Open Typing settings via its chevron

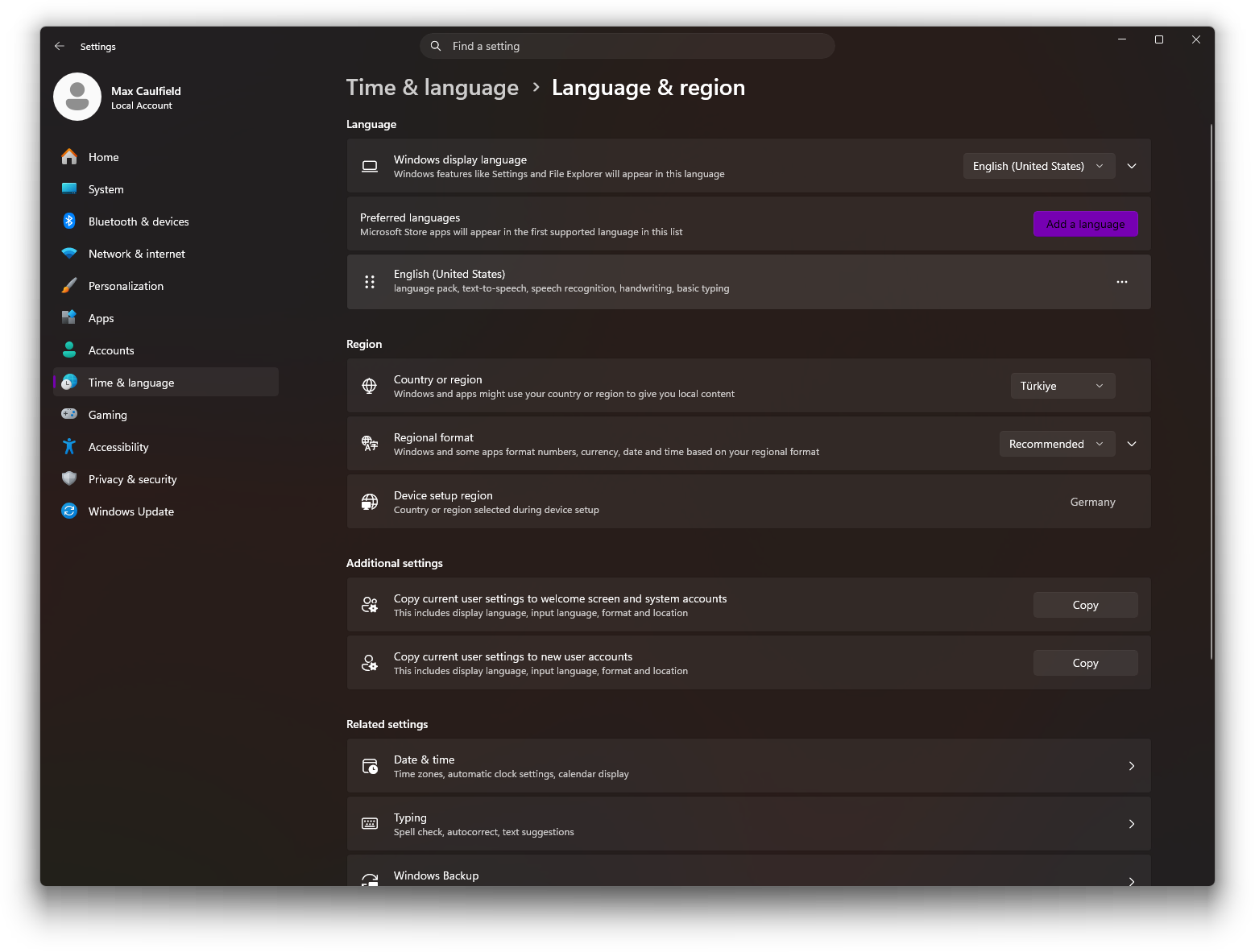pos(1132,824)
